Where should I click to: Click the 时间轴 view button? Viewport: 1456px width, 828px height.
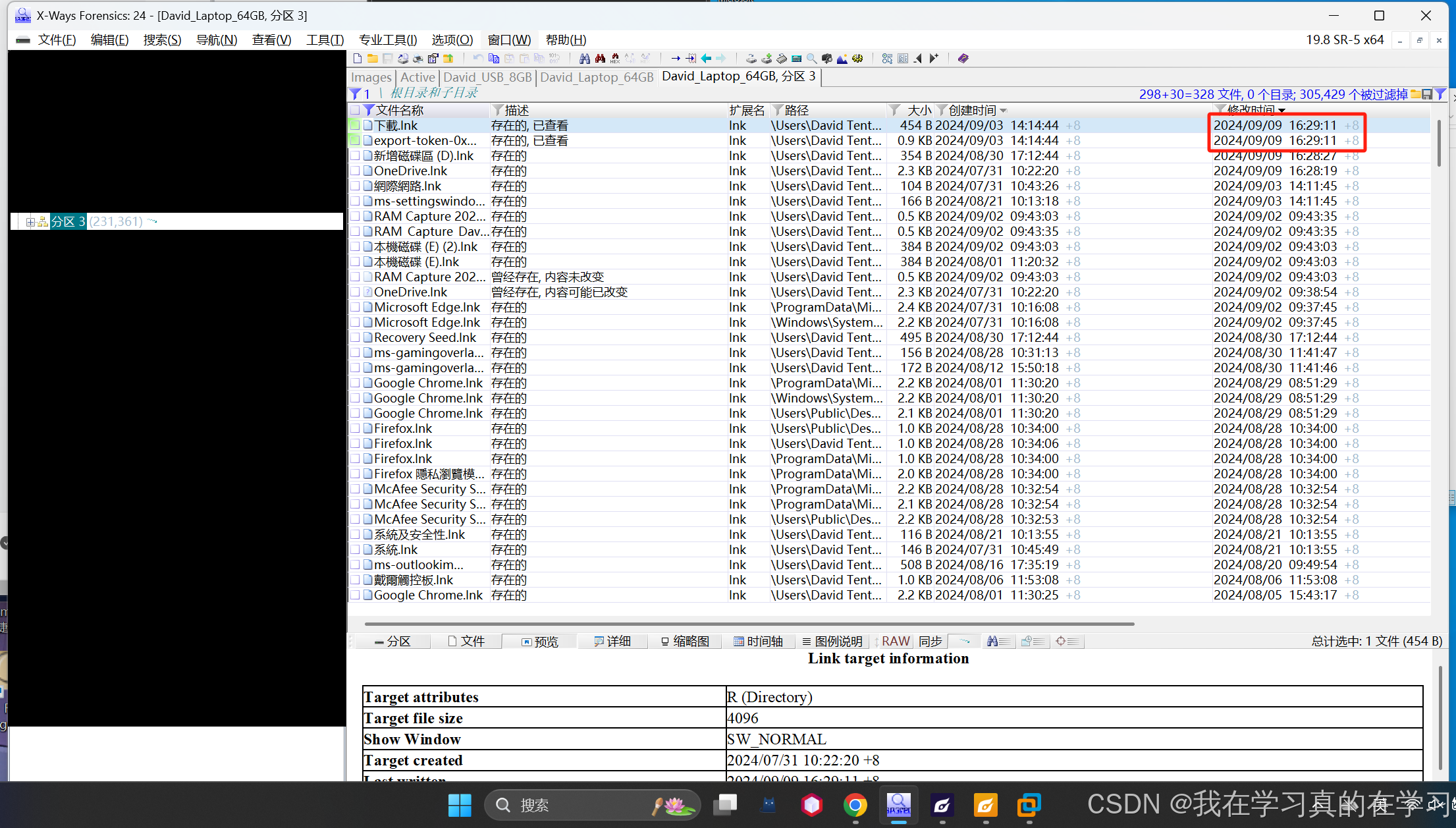point(758,641)
